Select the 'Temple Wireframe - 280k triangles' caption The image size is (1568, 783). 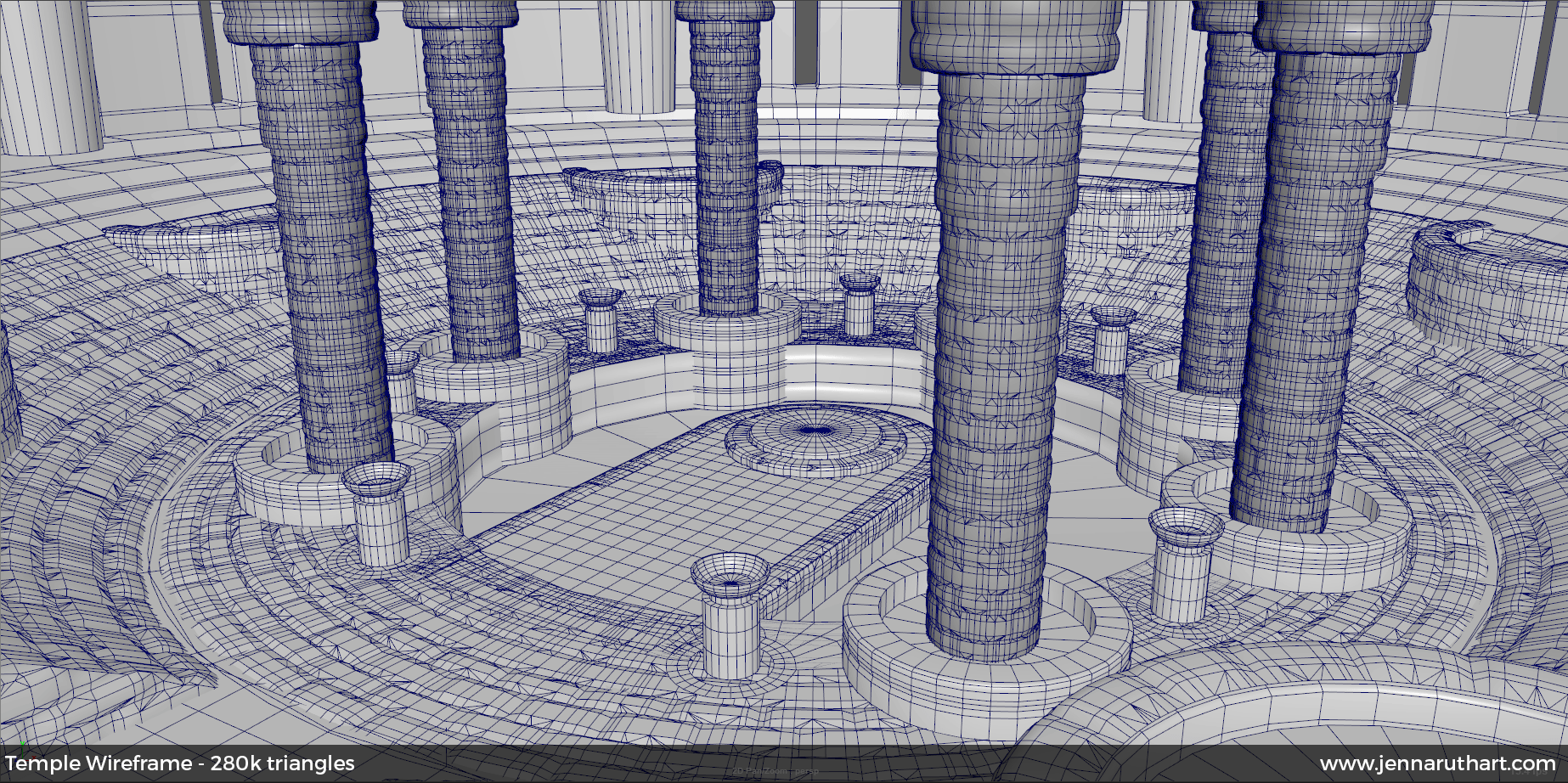[x=179, y=763]
